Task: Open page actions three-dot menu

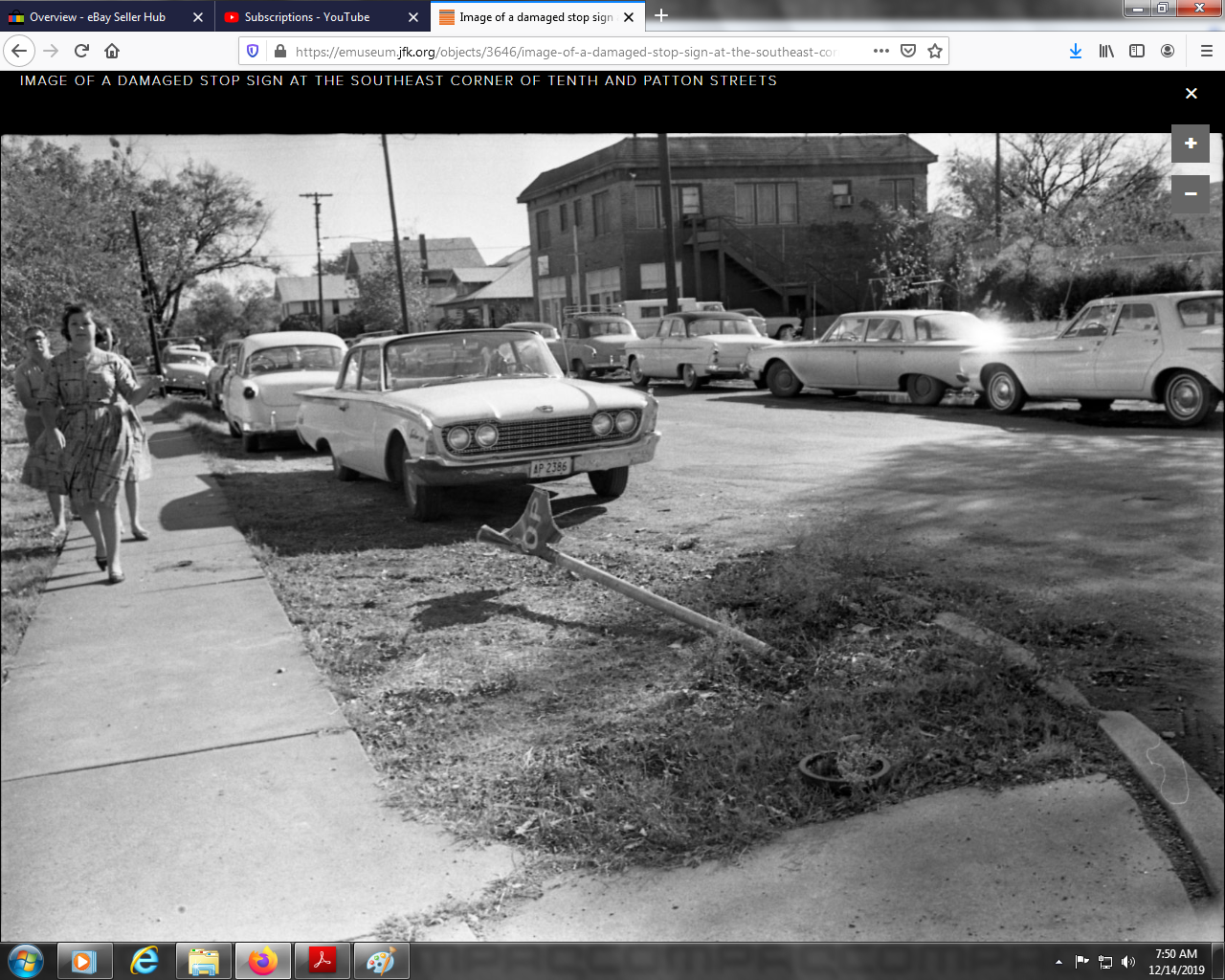Action: [881, 51]
